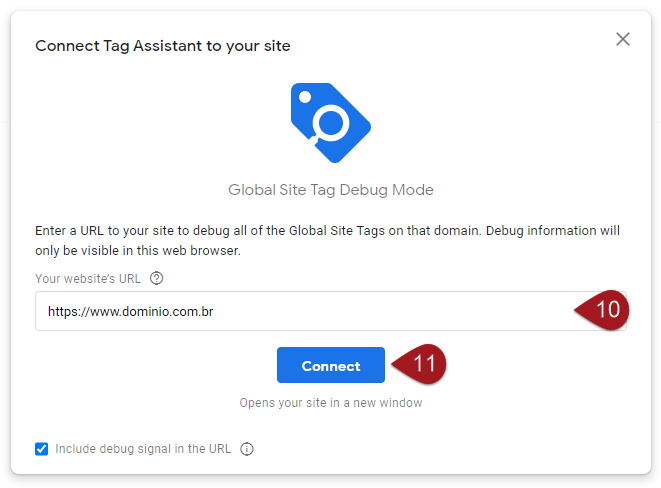This screenshot has width=661, height=488.
Task: Click info icon next to debug signal option
Action: click(247, 449)
